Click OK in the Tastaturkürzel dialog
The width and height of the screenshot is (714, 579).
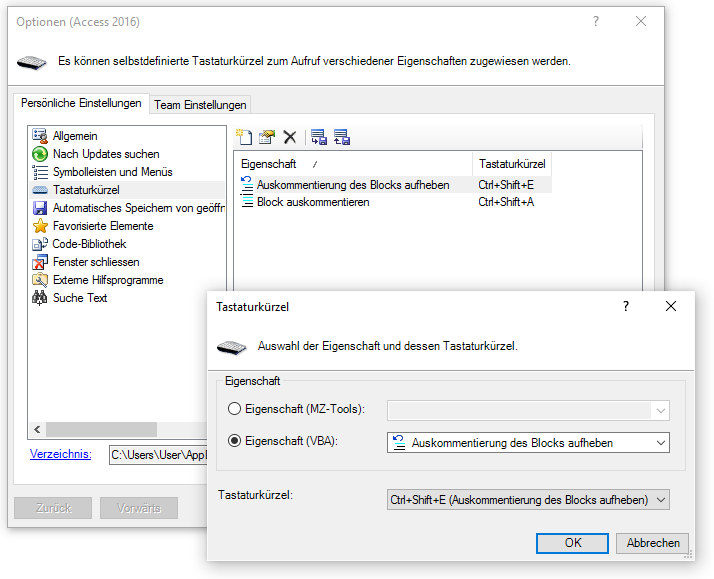pyautogui.click(x=572, y=543)
